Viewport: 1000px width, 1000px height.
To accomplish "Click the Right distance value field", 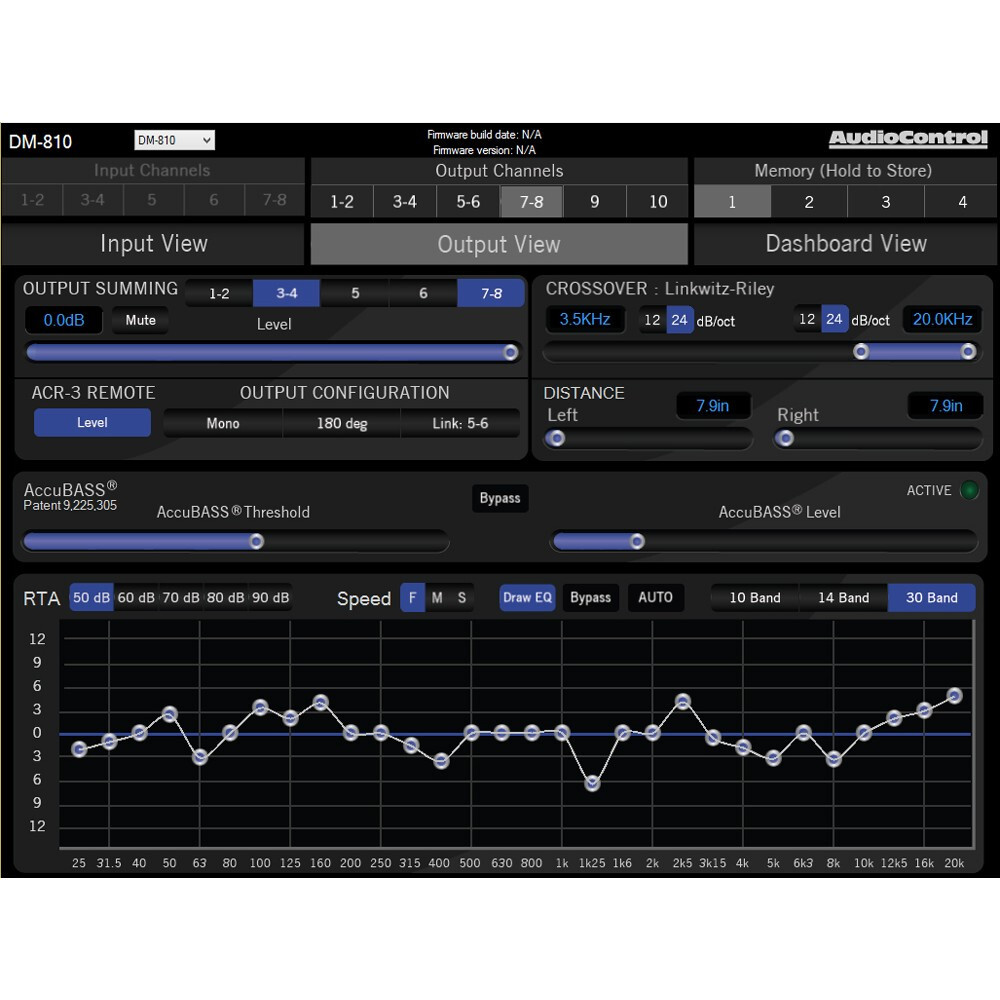I will (946, 406).
